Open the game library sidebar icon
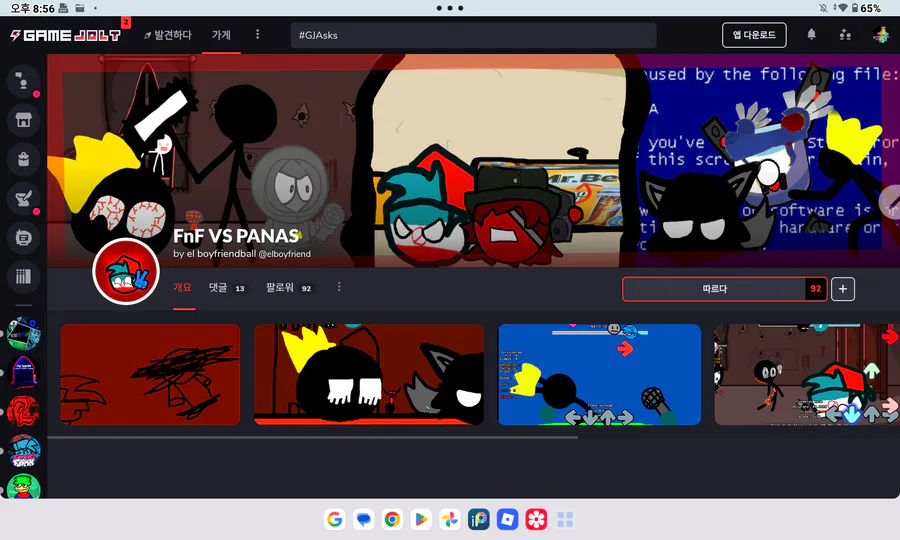900x540 pixels. coord(24,276)
